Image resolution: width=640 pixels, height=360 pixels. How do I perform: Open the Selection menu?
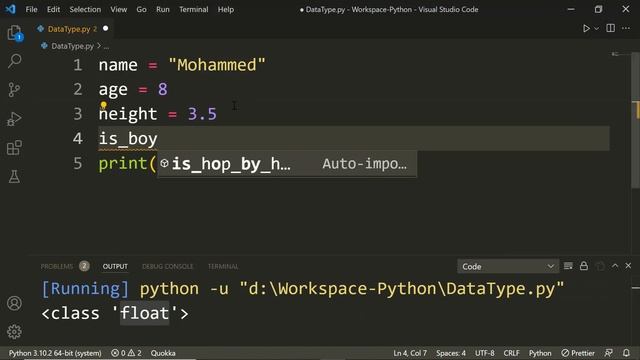(85, 9)
